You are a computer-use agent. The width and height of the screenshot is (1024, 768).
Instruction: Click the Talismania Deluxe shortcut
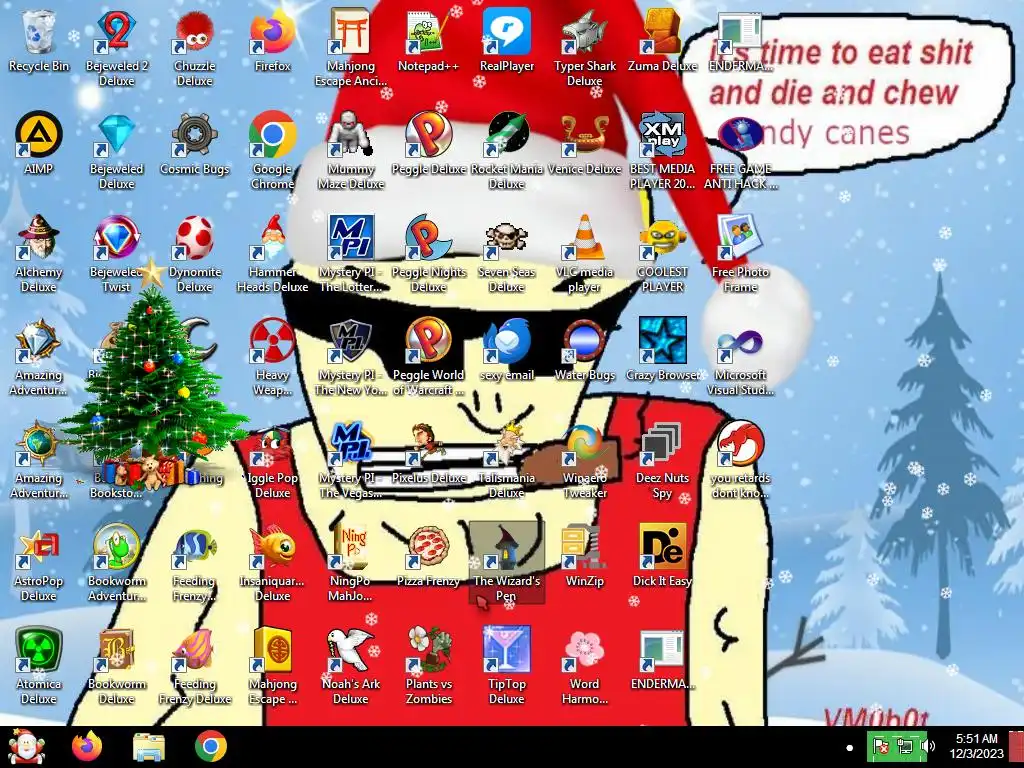pyautogui.click(x=507, y=460)
